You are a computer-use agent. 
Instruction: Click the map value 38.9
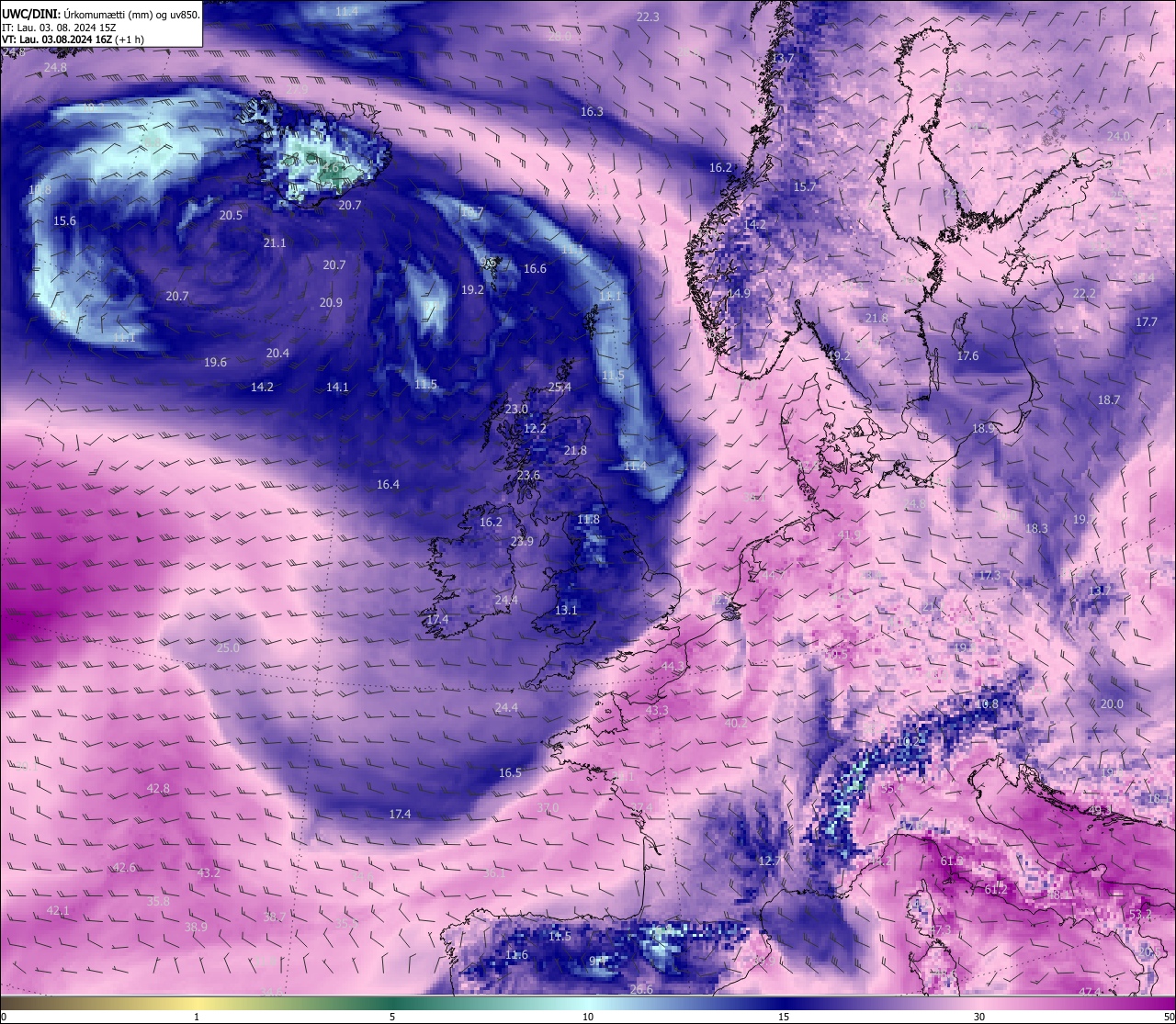tap(196, 928)
